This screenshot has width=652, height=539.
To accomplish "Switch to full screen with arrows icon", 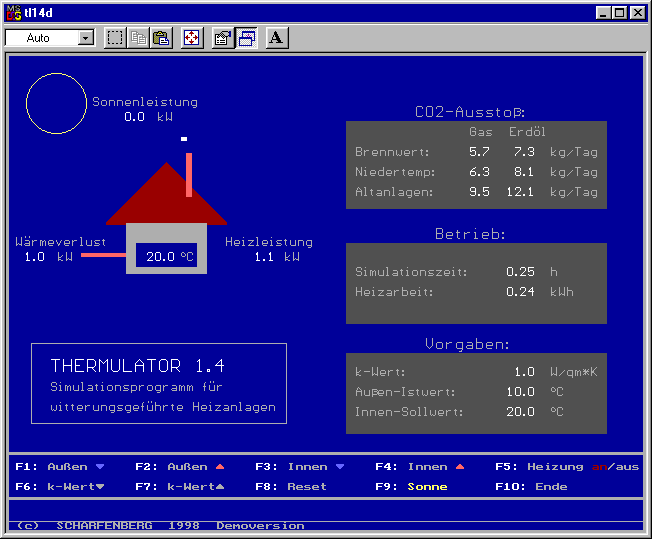I will [191, 38].
